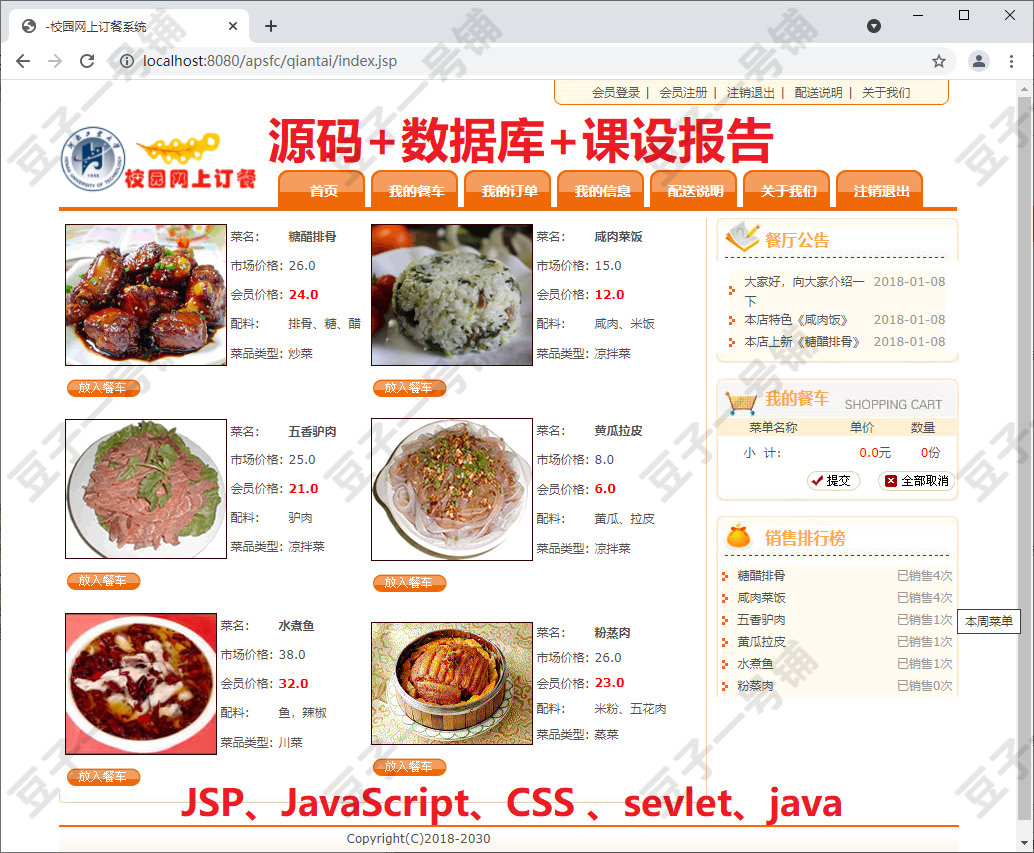Submit the cart with 提交 button
The height and width of the screenshot is (853, 1034).
pos(833,481)
